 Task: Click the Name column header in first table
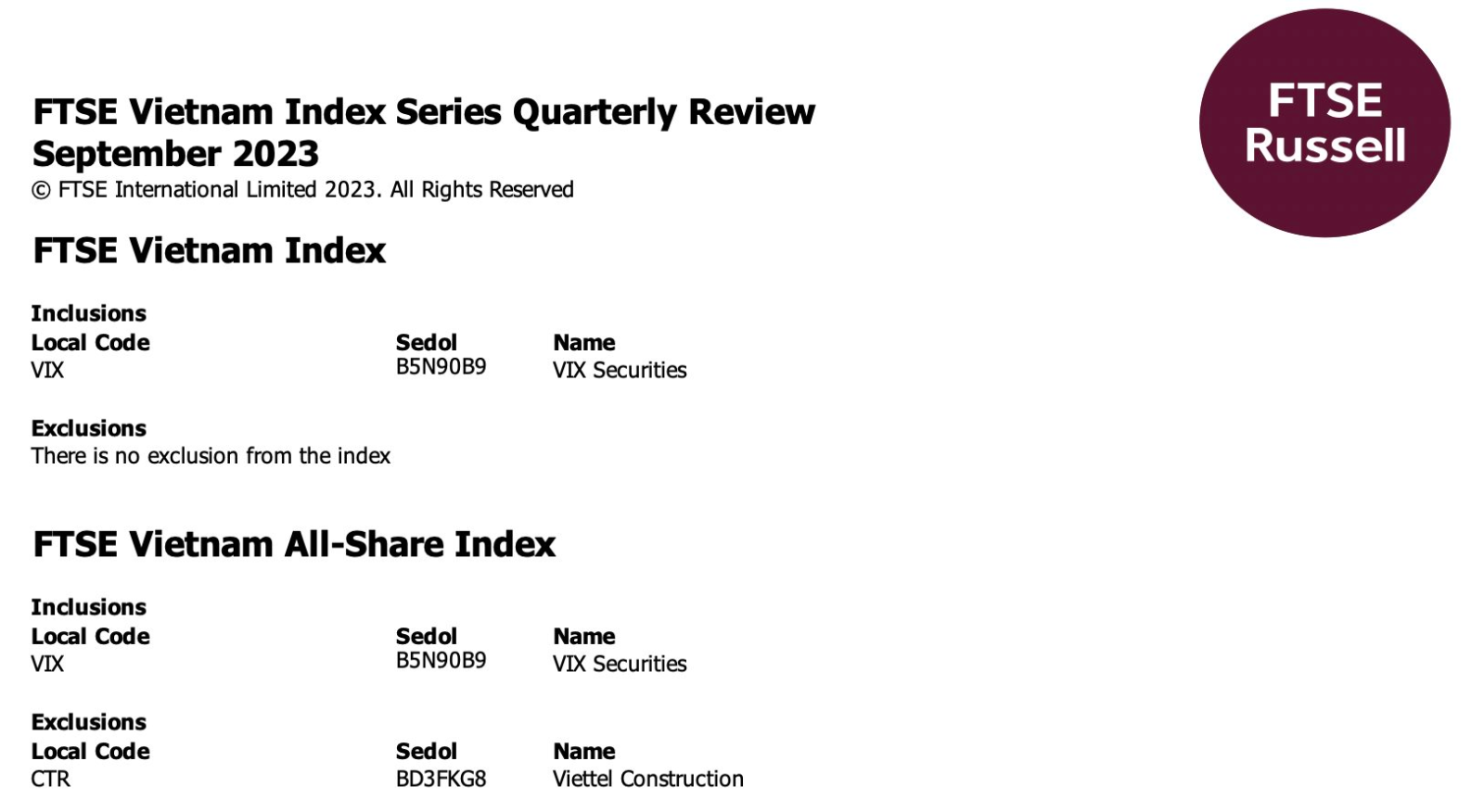pyautogui.click(x=584, y=342)
